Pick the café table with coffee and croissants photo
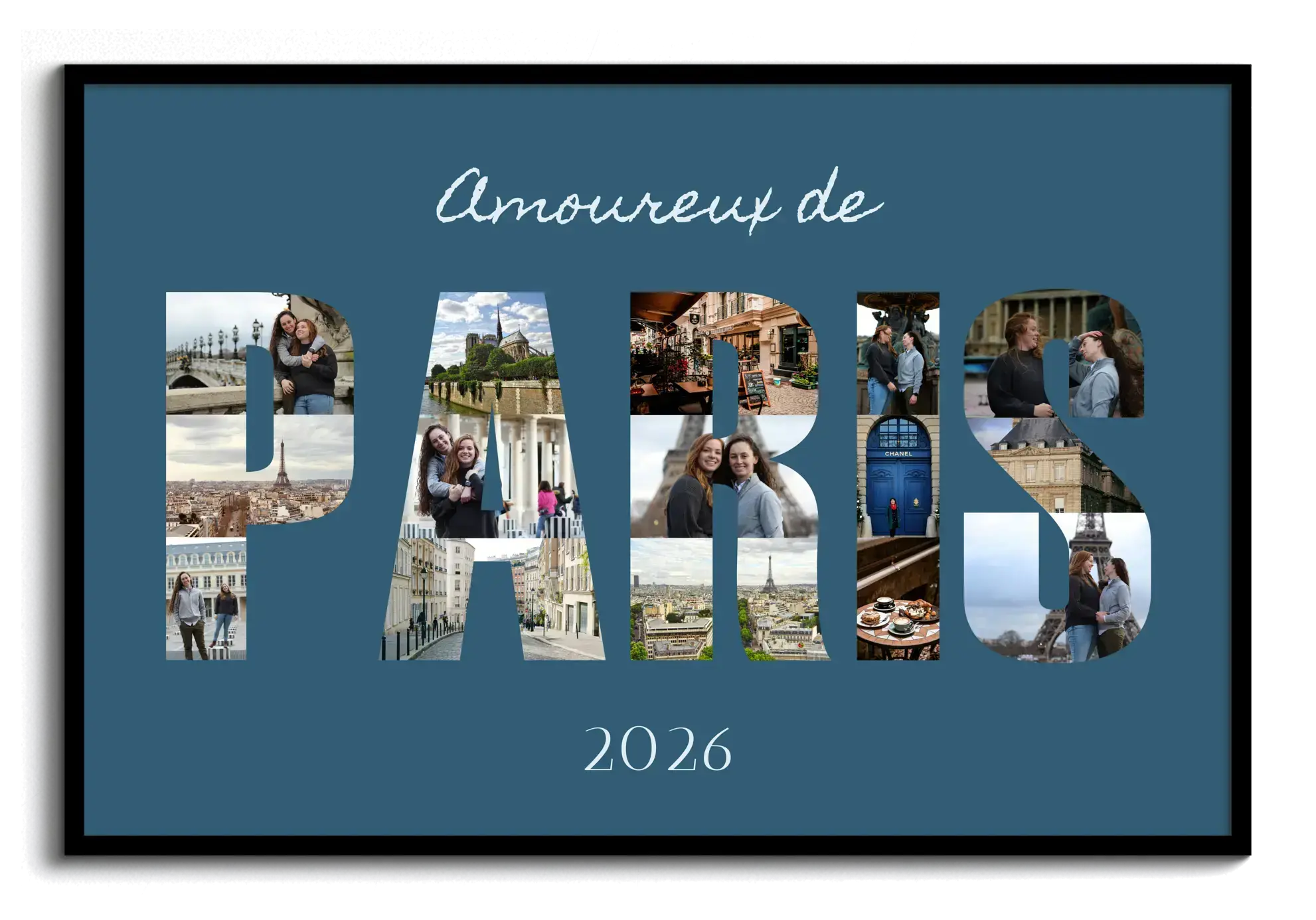 (x=898, y=599)
